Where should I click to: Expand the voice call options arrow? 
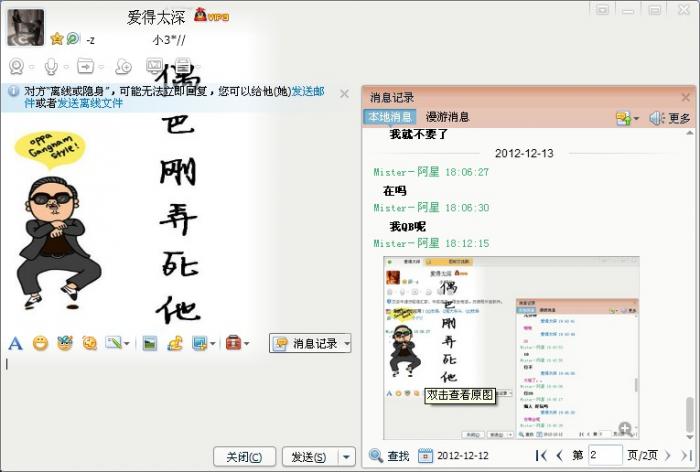tap(66, 67)
